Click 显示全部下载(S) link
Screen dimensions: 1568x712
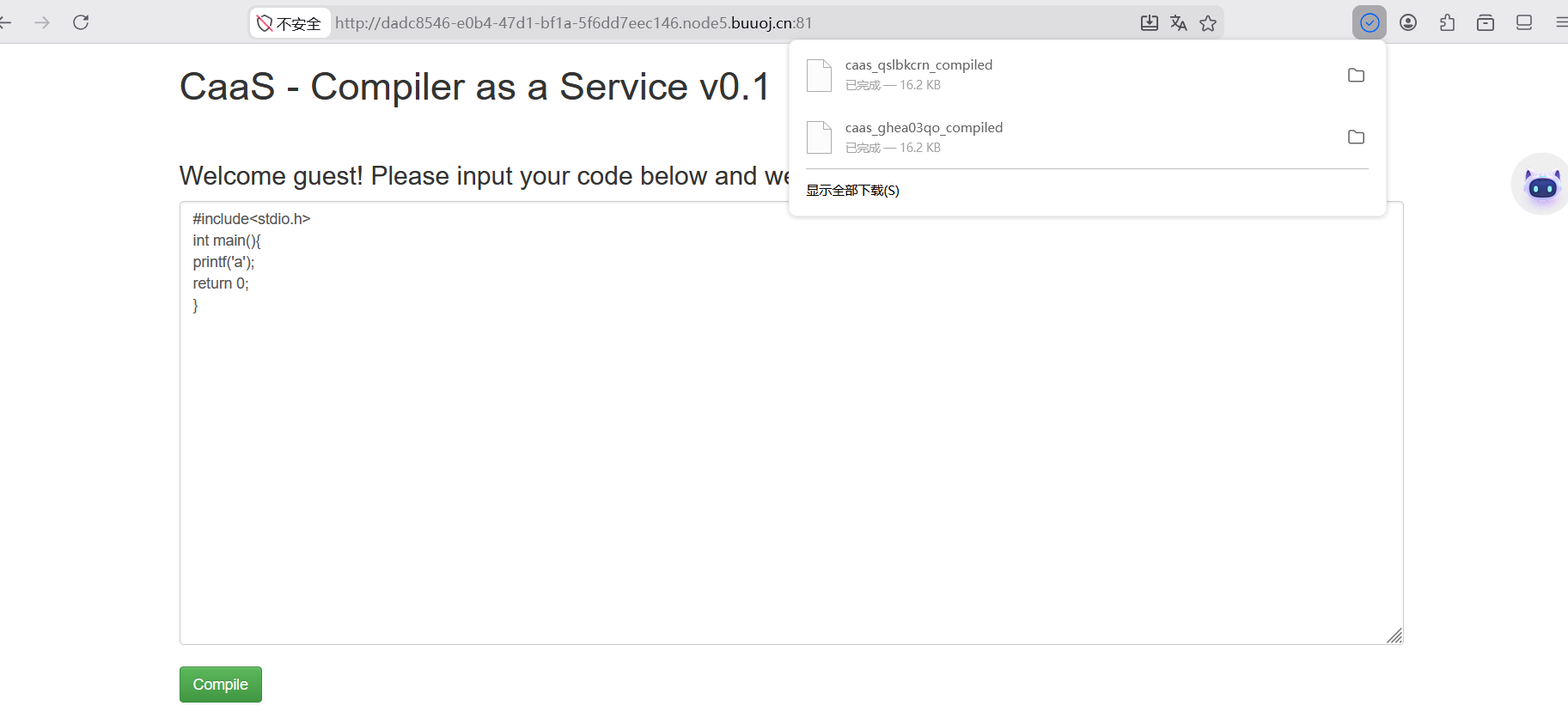[x=852, y=191]
